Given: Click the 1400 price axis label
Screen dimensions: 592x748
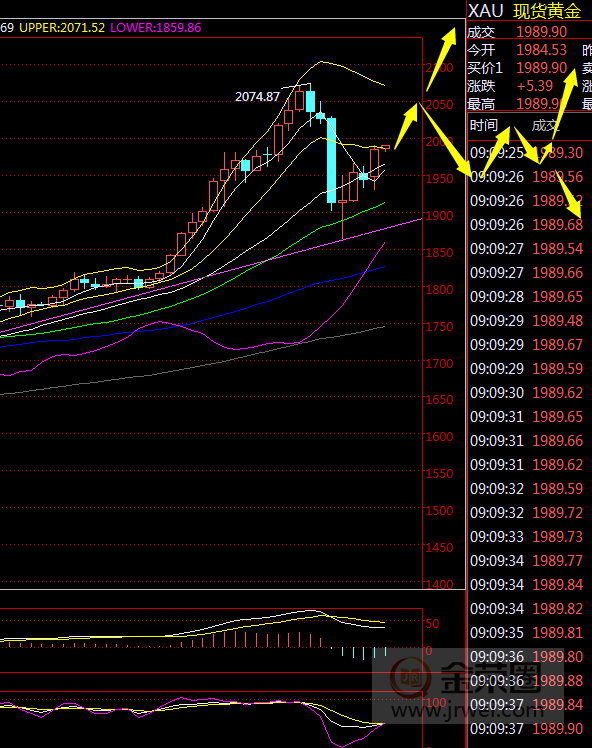Looking at the screenshot, I should (439, 584).
